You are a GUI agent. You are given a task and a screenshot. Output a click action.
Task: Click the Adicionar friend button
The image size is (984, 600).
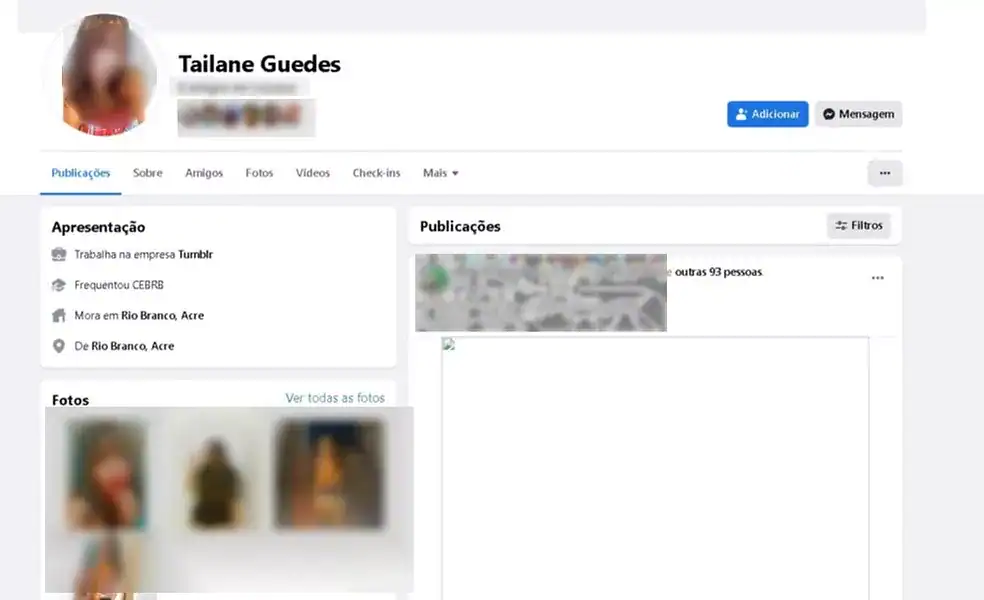click(767, 114)
